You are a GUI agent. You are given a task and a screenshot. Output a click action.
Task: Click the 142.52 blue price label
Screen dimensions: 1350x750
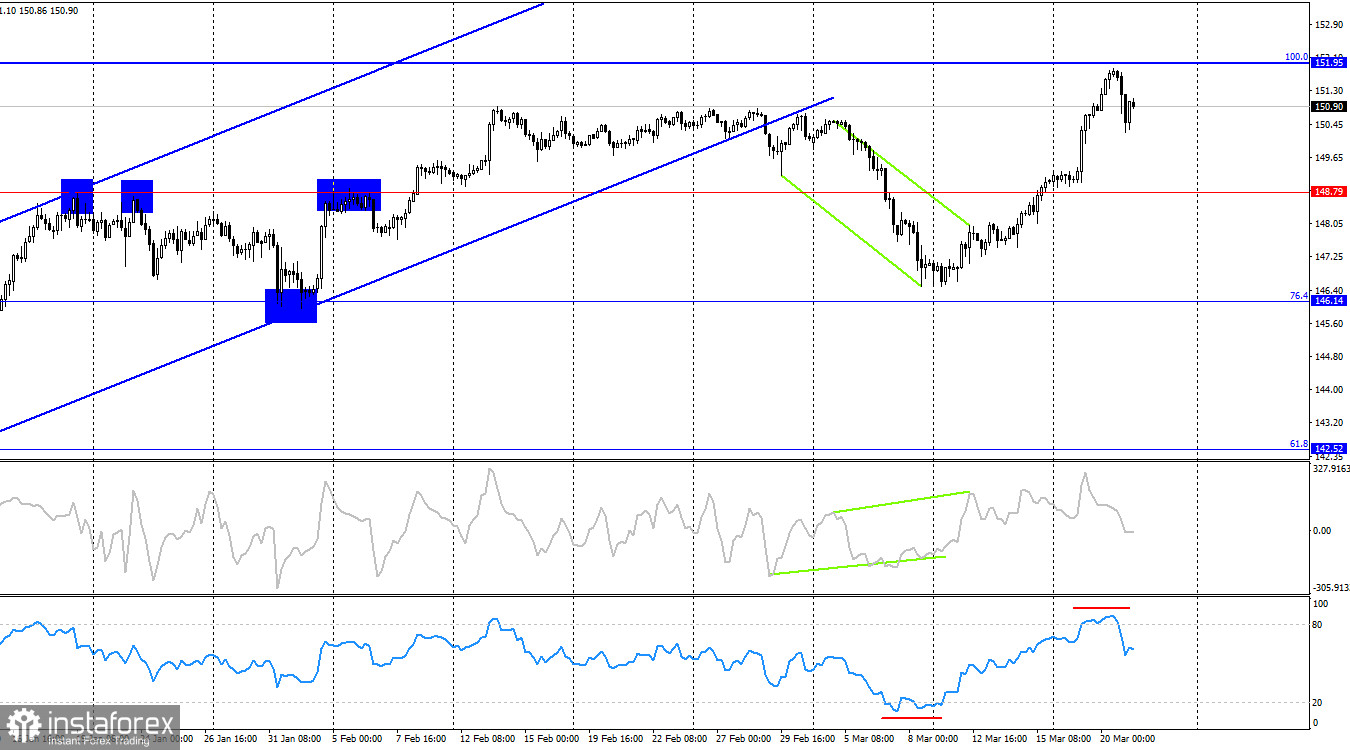pos(1327,448)
